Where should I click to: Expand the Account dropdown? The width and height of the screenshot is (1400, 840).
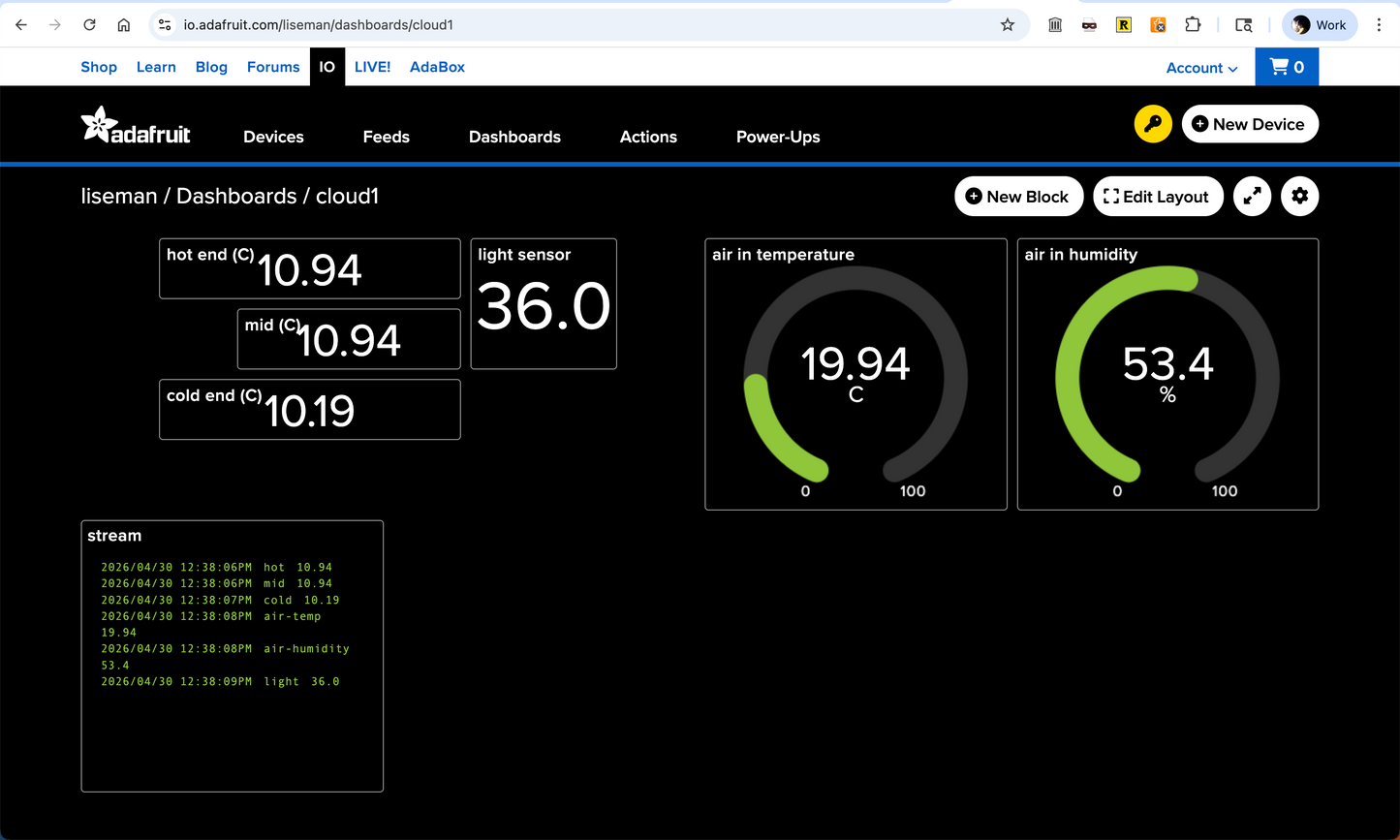[x=1201, y=68]
